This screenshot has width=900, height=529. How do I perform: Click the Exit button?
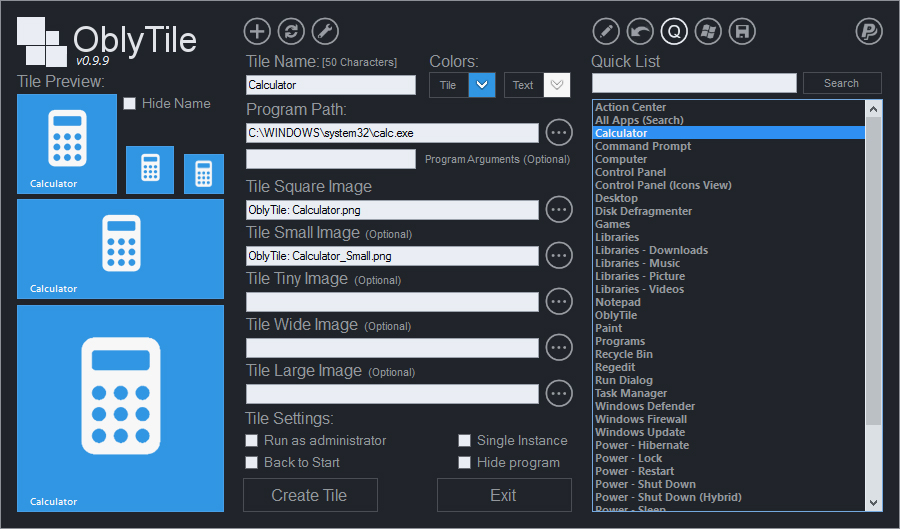coord(504,495)
